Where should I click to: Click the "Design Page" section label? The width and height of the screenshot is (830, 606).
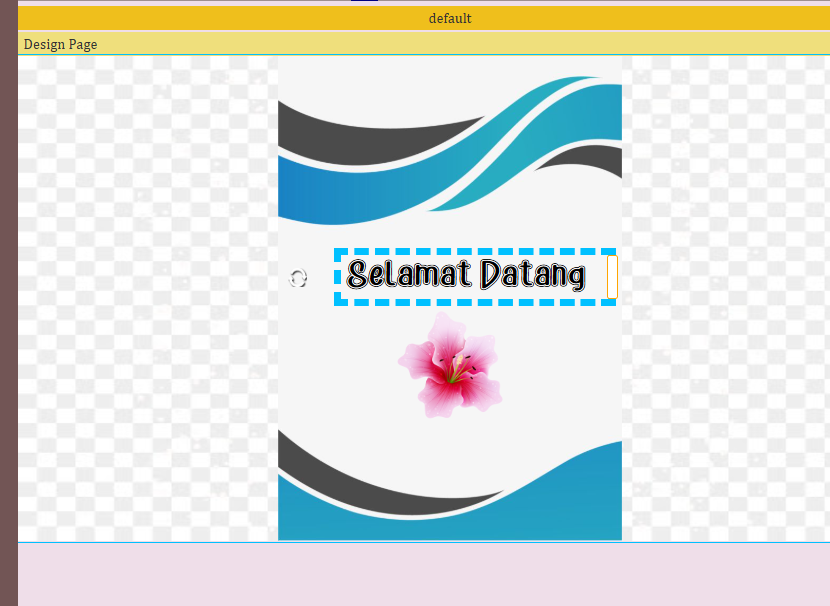[x=60, y=44]
